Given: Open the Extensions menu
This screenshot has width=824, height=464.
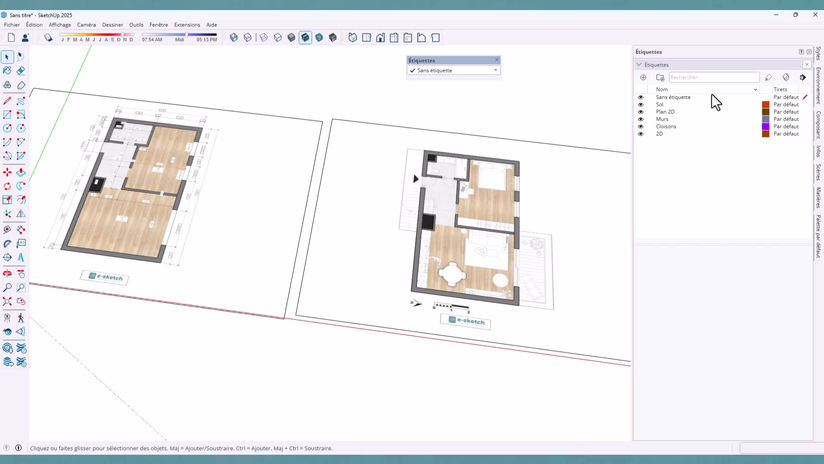Looking at the screenshot, I should tap(187, 25).
